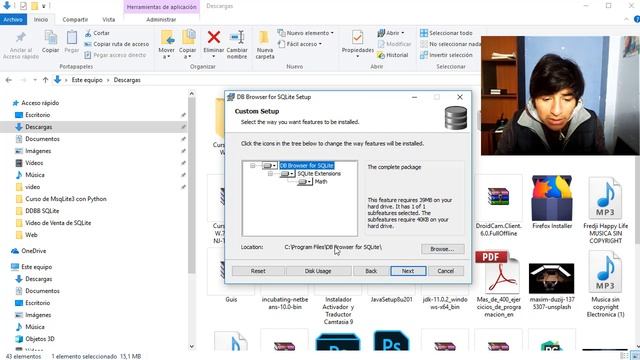The image size is (640, 360).
Task: Collapse the DB Browser for SQLite tree node
Action: [x=253, y=165]
